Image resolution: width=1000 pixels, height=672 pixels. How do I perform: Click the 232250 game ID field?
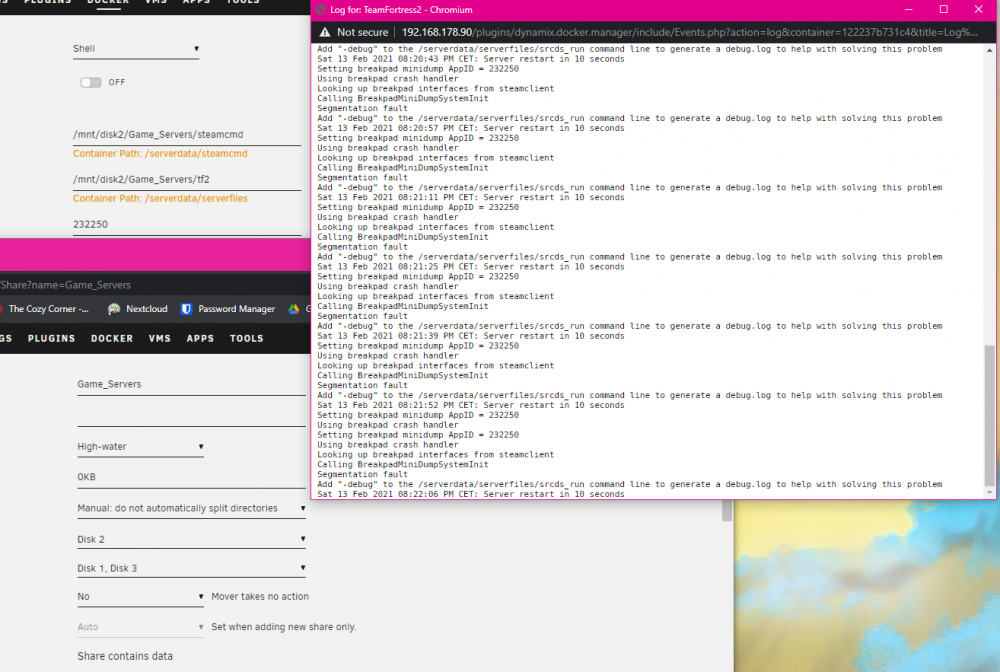[187, 224]
